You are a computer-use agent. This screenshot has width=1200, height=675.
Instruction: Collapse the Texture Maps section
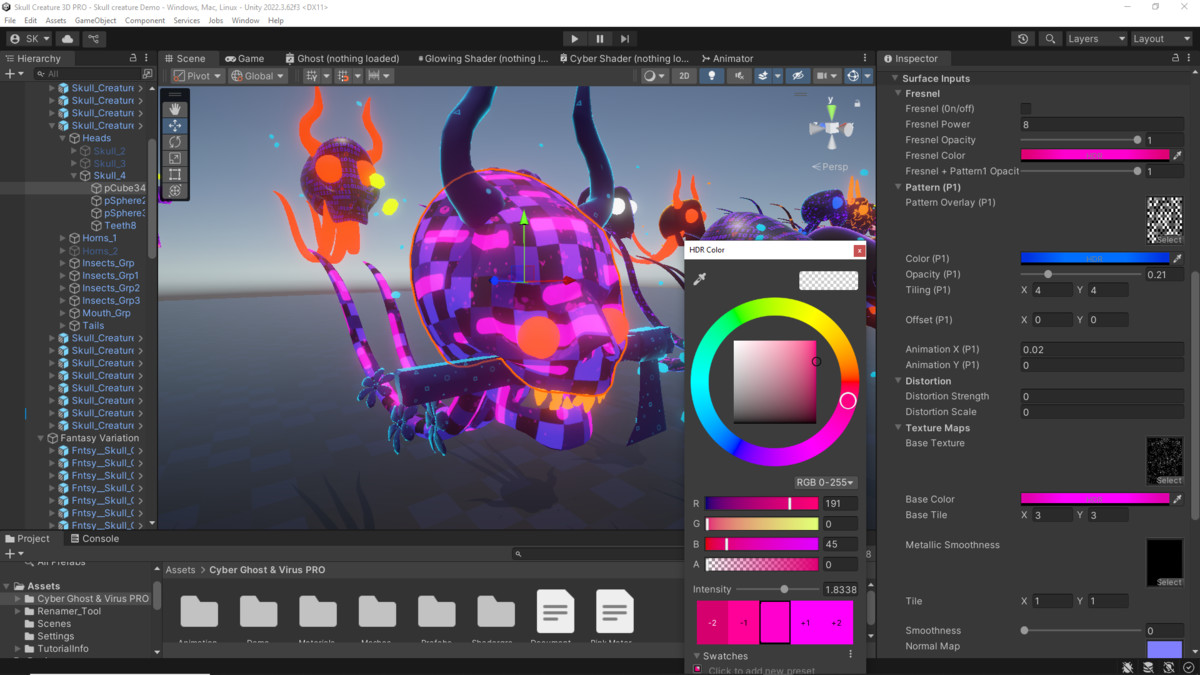(x=899, y=428)
